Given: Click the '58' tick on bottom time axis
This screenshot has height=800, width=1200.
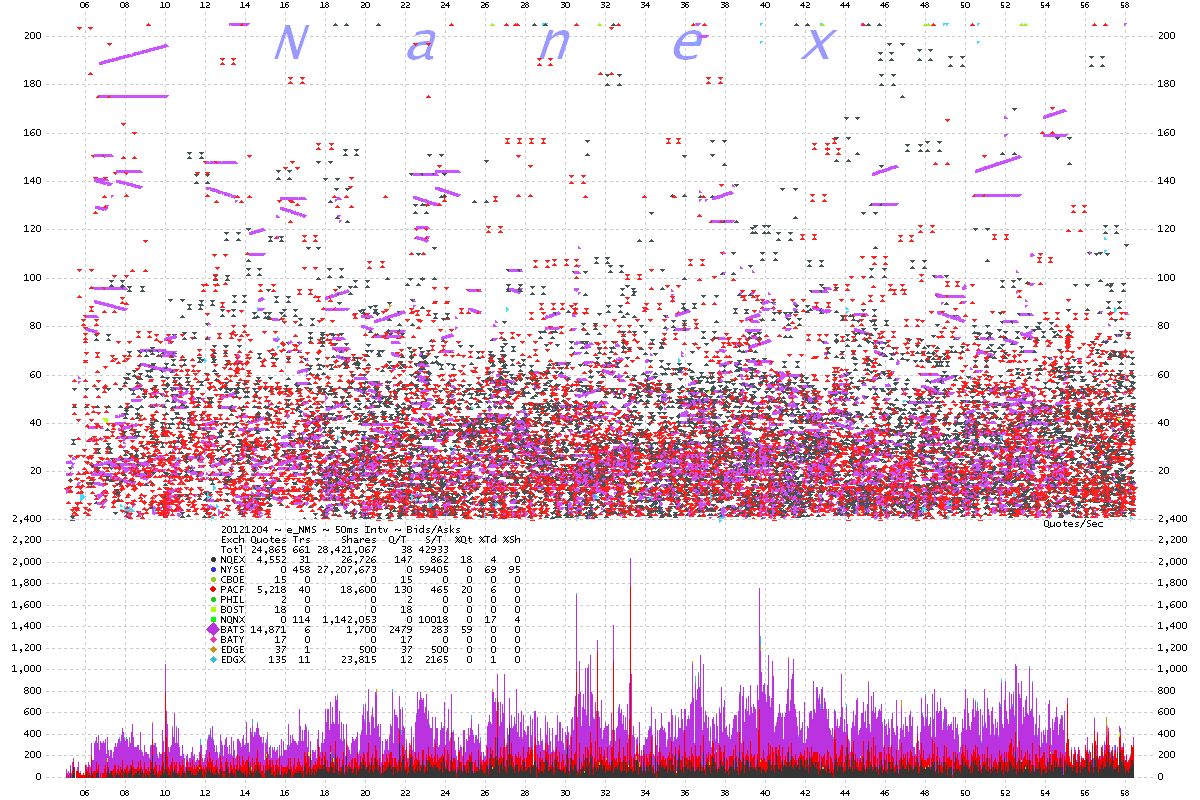Looking at the screenshot, I should tap(1125, 792).
